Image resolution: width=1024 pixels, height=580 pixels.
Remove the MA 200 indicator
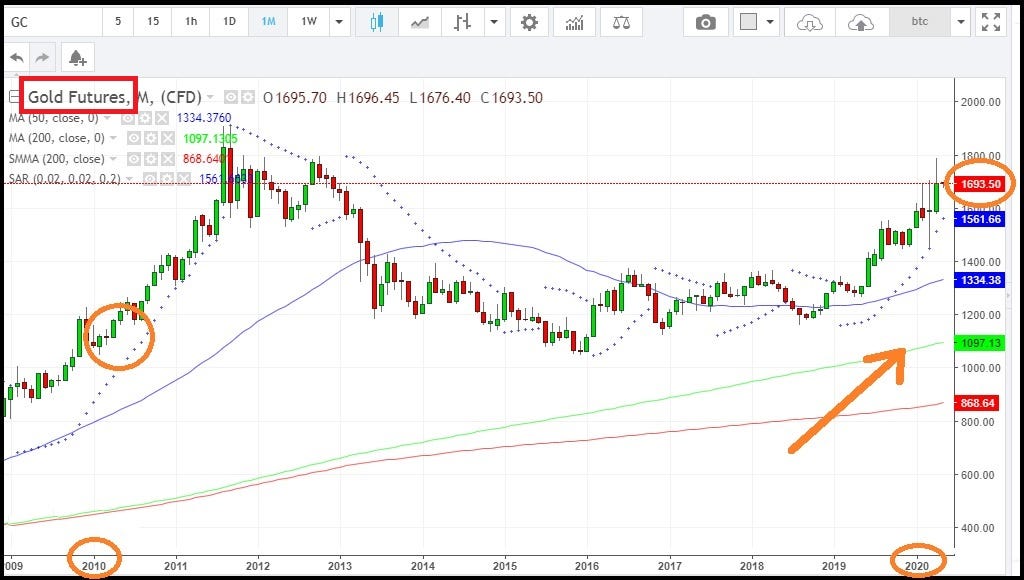(168, 138)
